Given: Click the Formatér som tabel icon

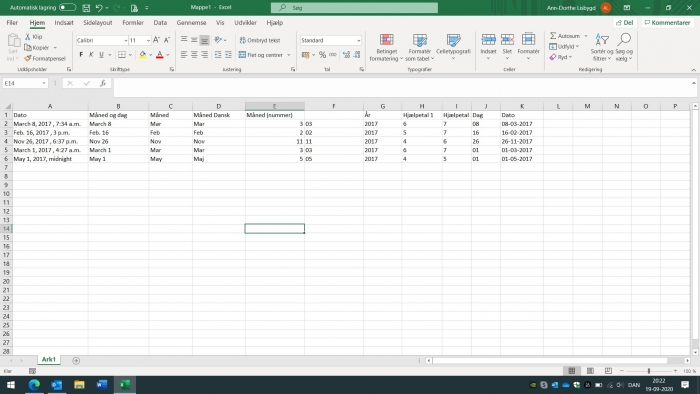Looking at the screenshot, I should (x=419, y=41).
